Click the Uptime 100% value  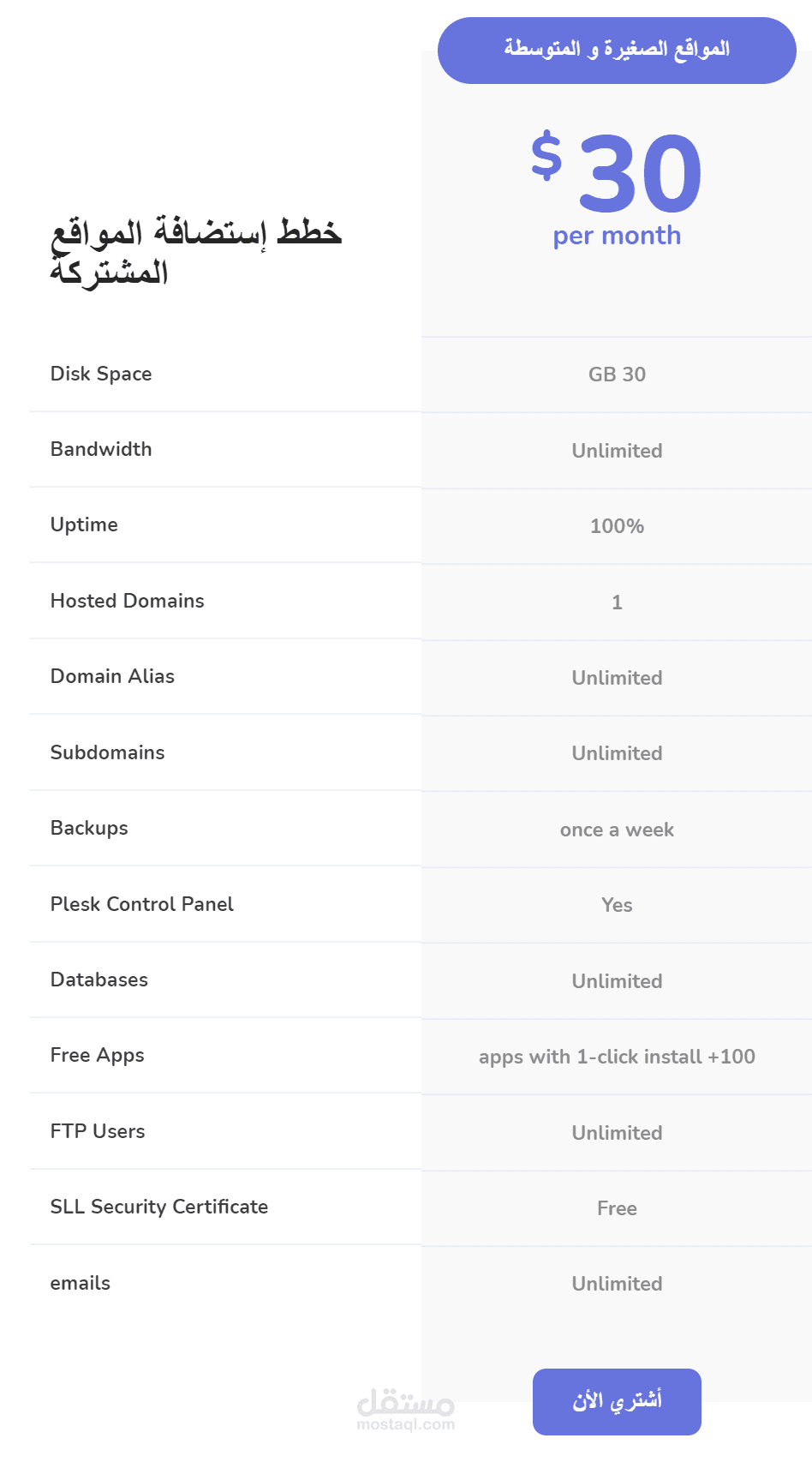[617, 526]
